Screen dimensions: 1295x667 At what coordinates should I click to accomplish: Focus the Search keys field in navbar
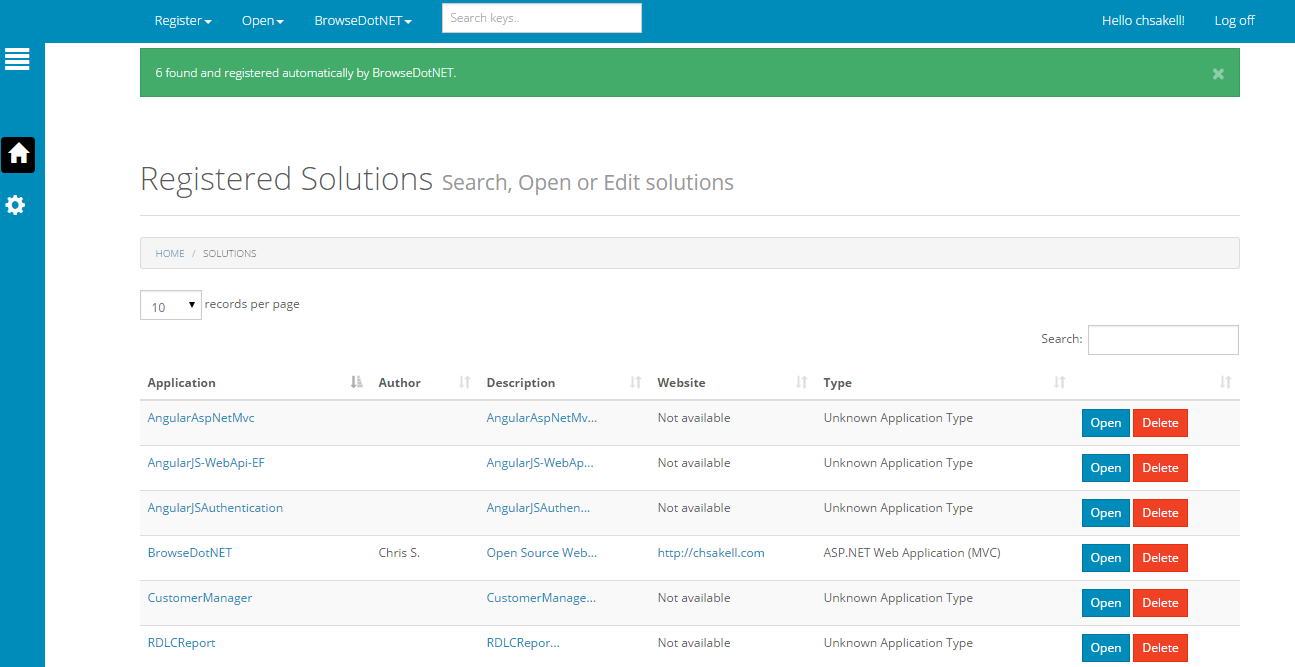point(541,18)
